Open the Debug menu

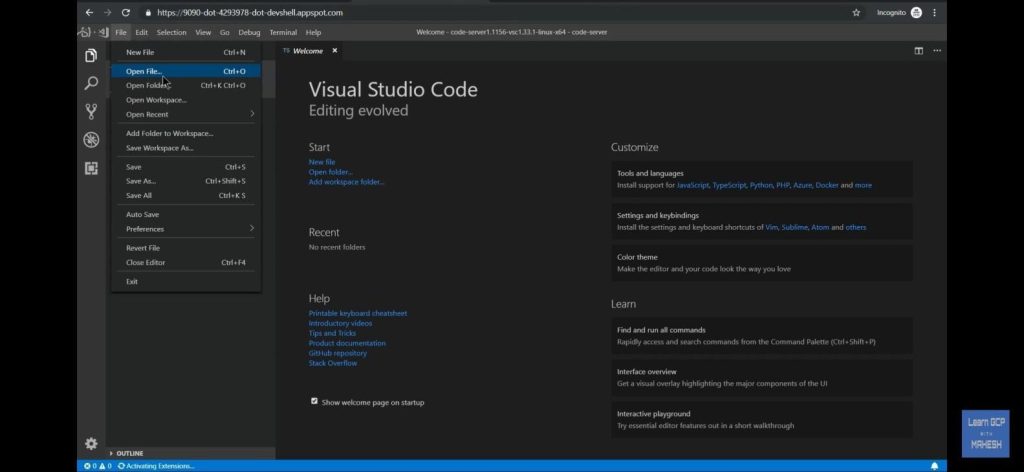pos(249,32)
